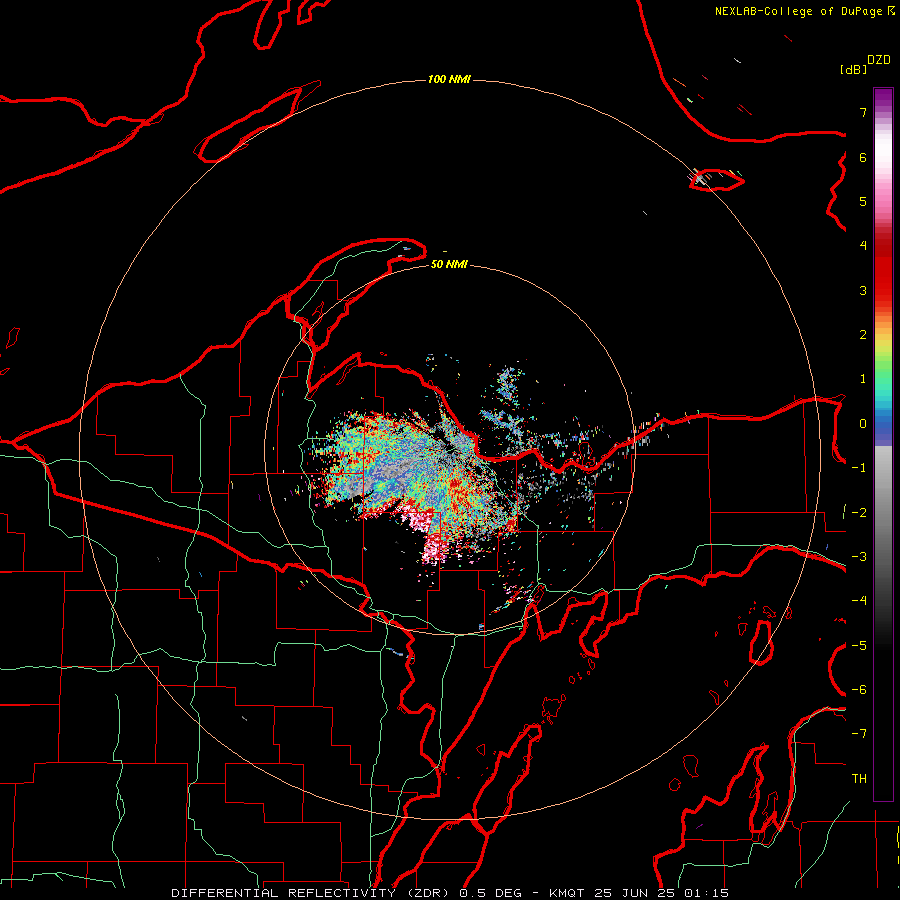This screenshot has height=900, width=900.
Task: Click the TH threshold legend label
Action: (859, 779)
